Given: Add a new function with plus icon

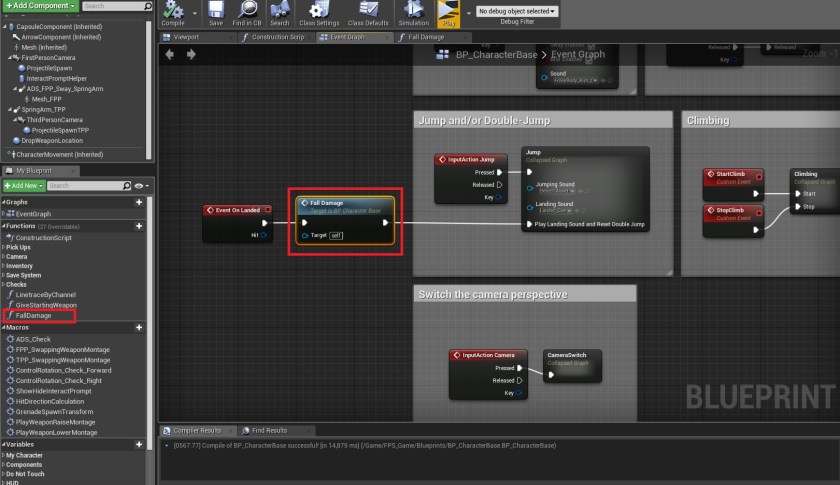Looking at the screenshot, I should tap(139, 226).
